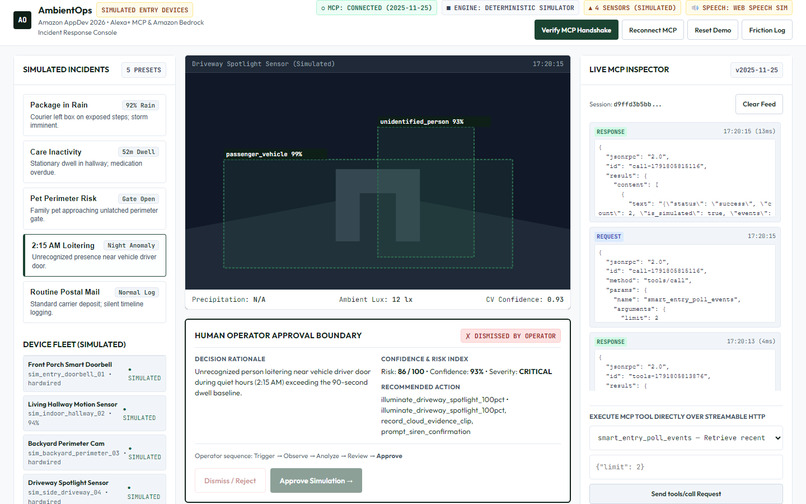Open the smart_entry_poll_events tool dropdown
806x504 pixels.
pos(686,438)
